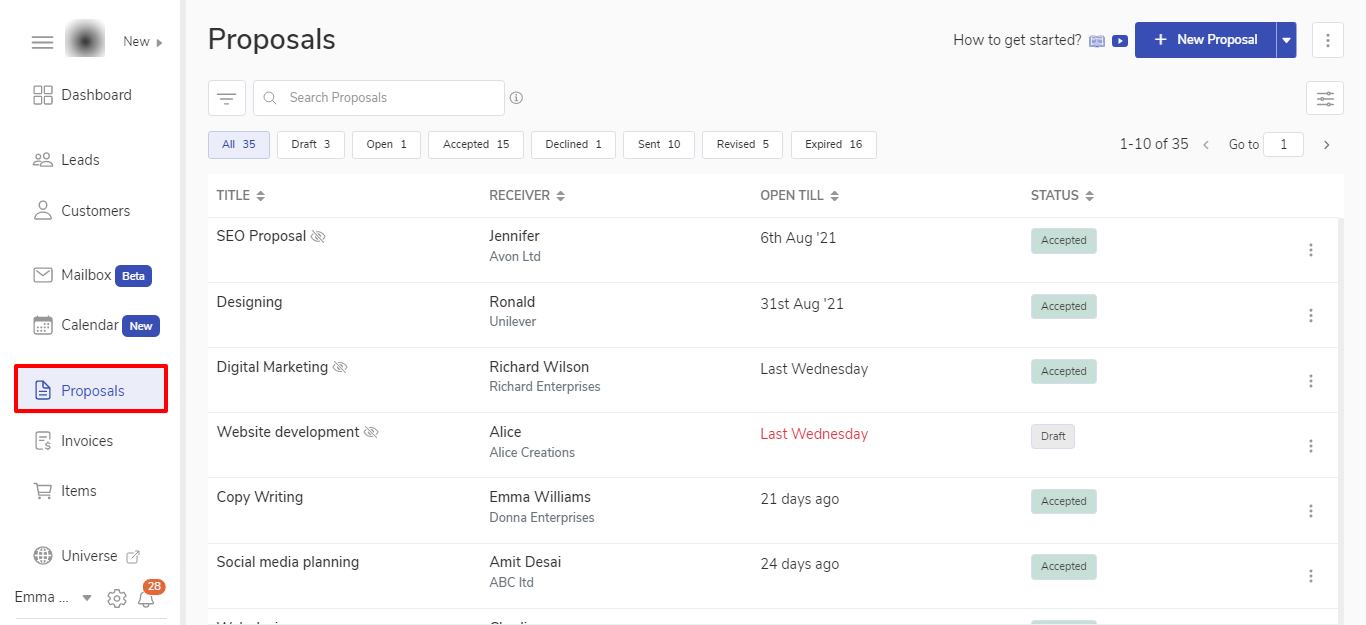Click the New Proposal button
This screenshot has width=1366, height=625.
(x=1205, y=40)
